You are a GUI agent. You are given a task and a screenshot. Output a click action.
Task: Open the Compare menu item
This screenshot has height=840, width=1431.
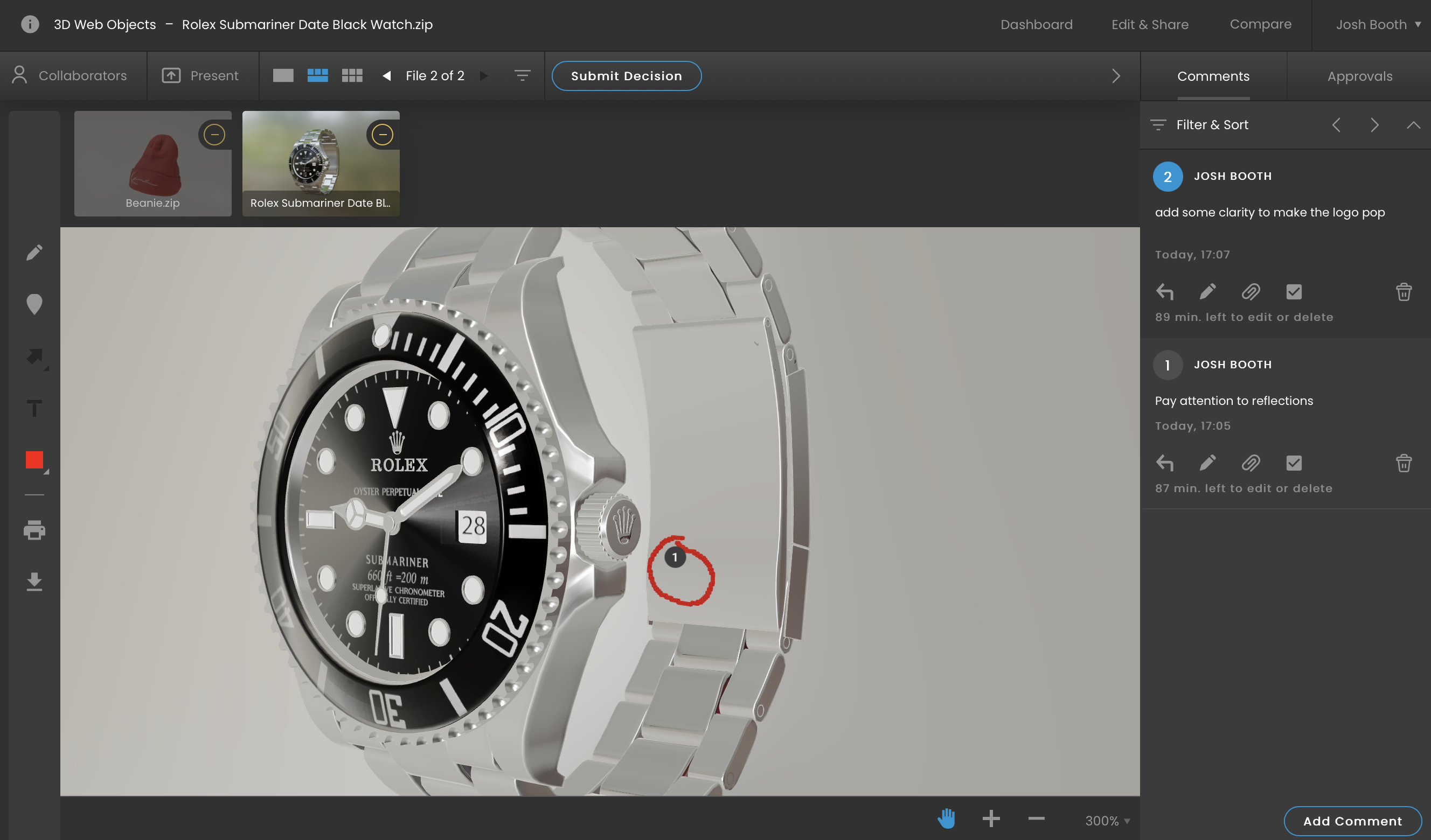pyautogui.click(x=1260, y=24)
